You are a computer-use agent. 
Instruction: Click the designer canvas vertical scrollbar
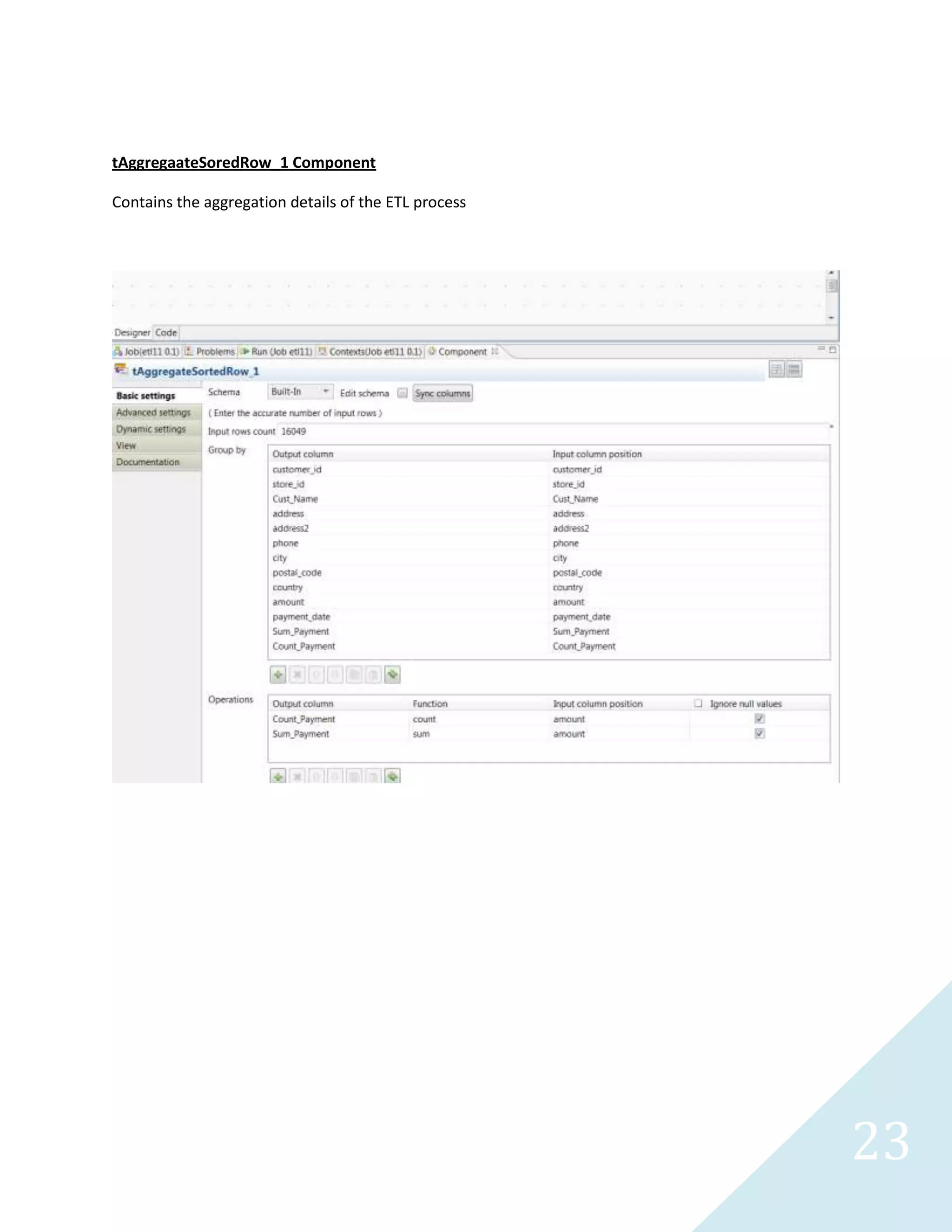point(831,286)
